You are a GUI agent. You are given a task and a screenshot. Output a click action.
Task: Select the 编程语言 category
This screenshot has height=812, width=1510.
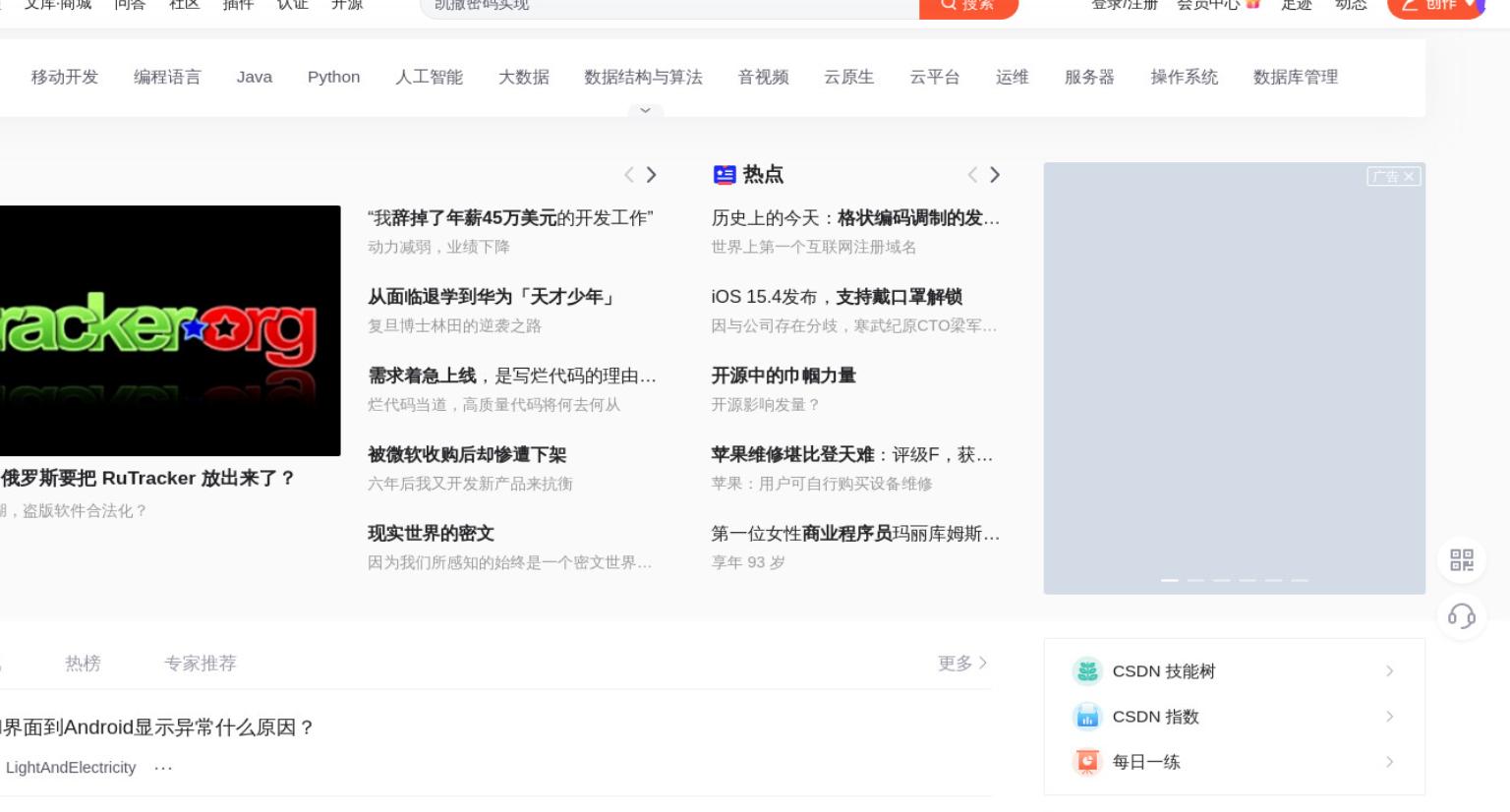pyautogui.click(x=167, y=77)
